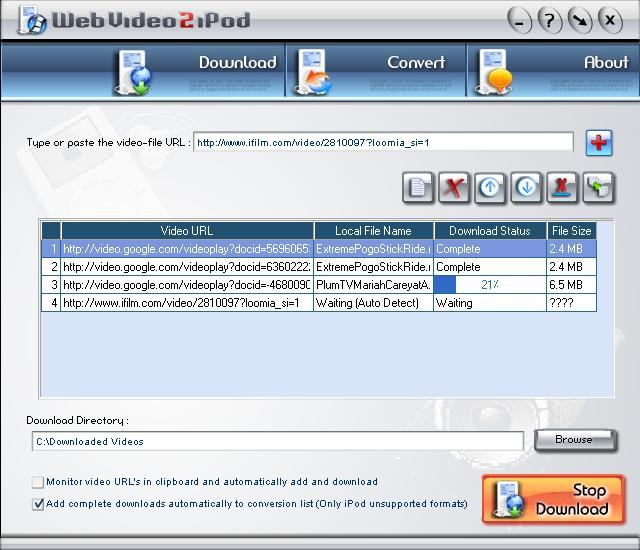Enable Monitor video URL's in clipboard checkbox
Screen dimensions: 640x550
[38, 482]
